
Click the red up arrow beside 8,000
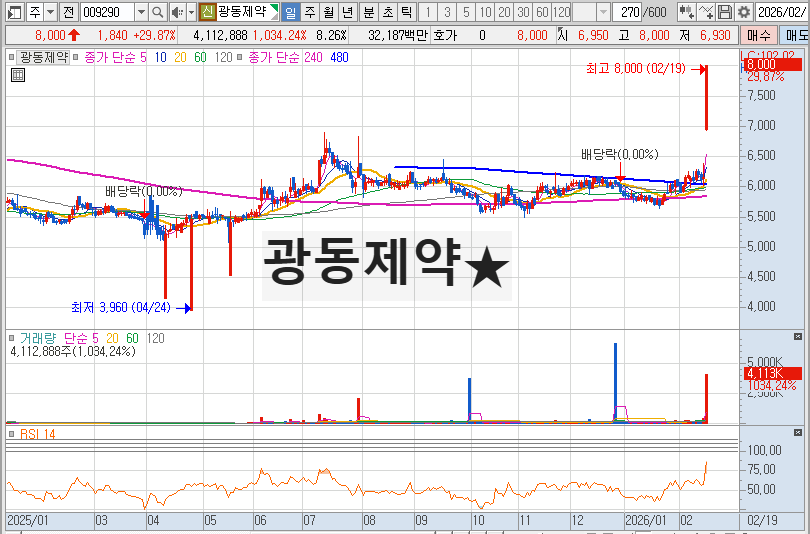pos(74,36)
